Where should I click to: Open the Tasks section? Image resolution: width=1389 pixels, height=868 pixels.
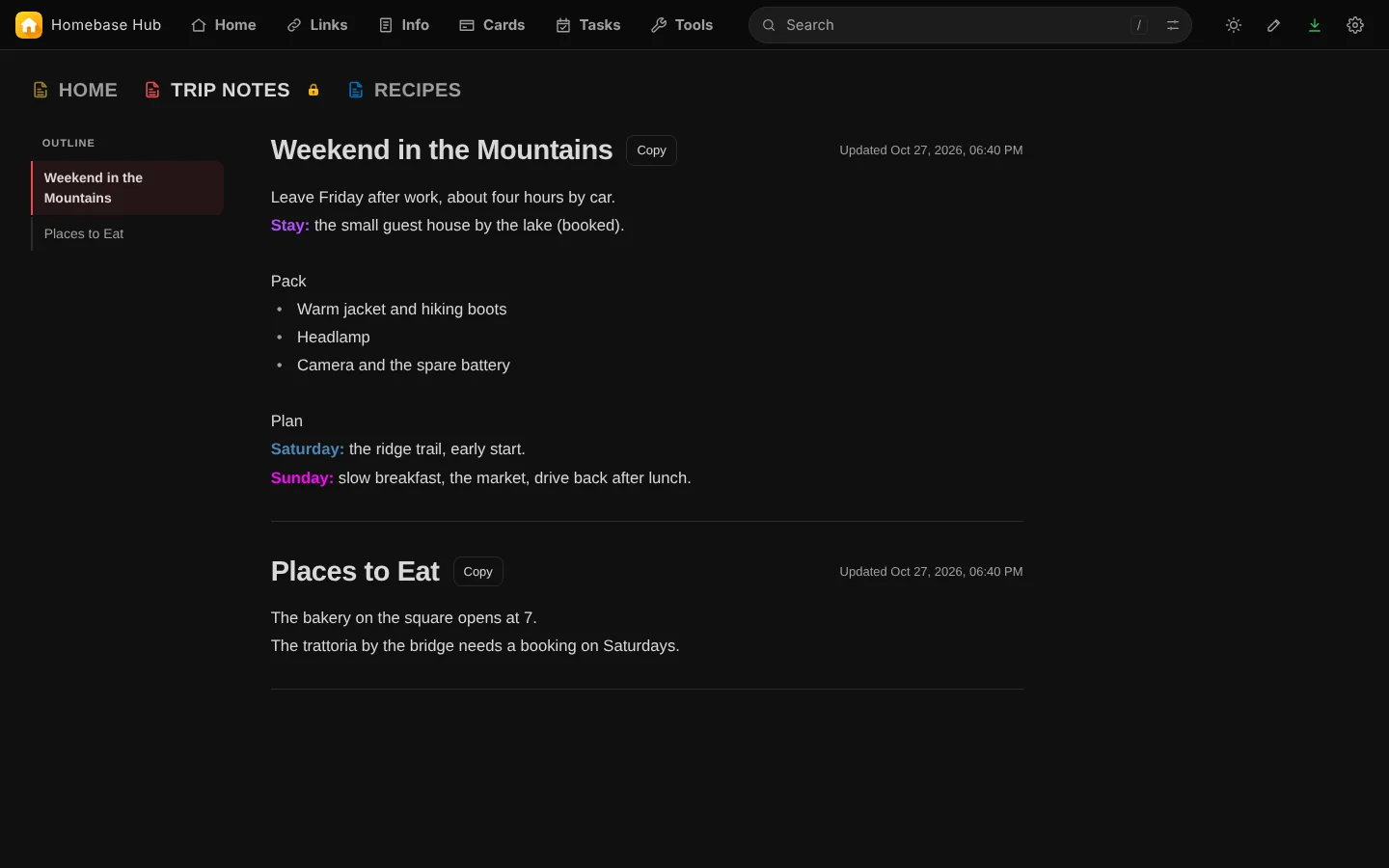pyautogui.click(x=588, y=25)
